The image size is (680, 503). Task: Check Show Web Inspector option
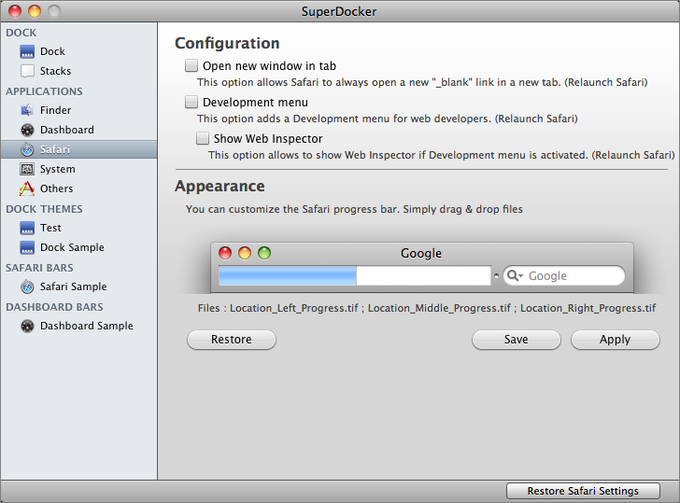click(202, 138)
